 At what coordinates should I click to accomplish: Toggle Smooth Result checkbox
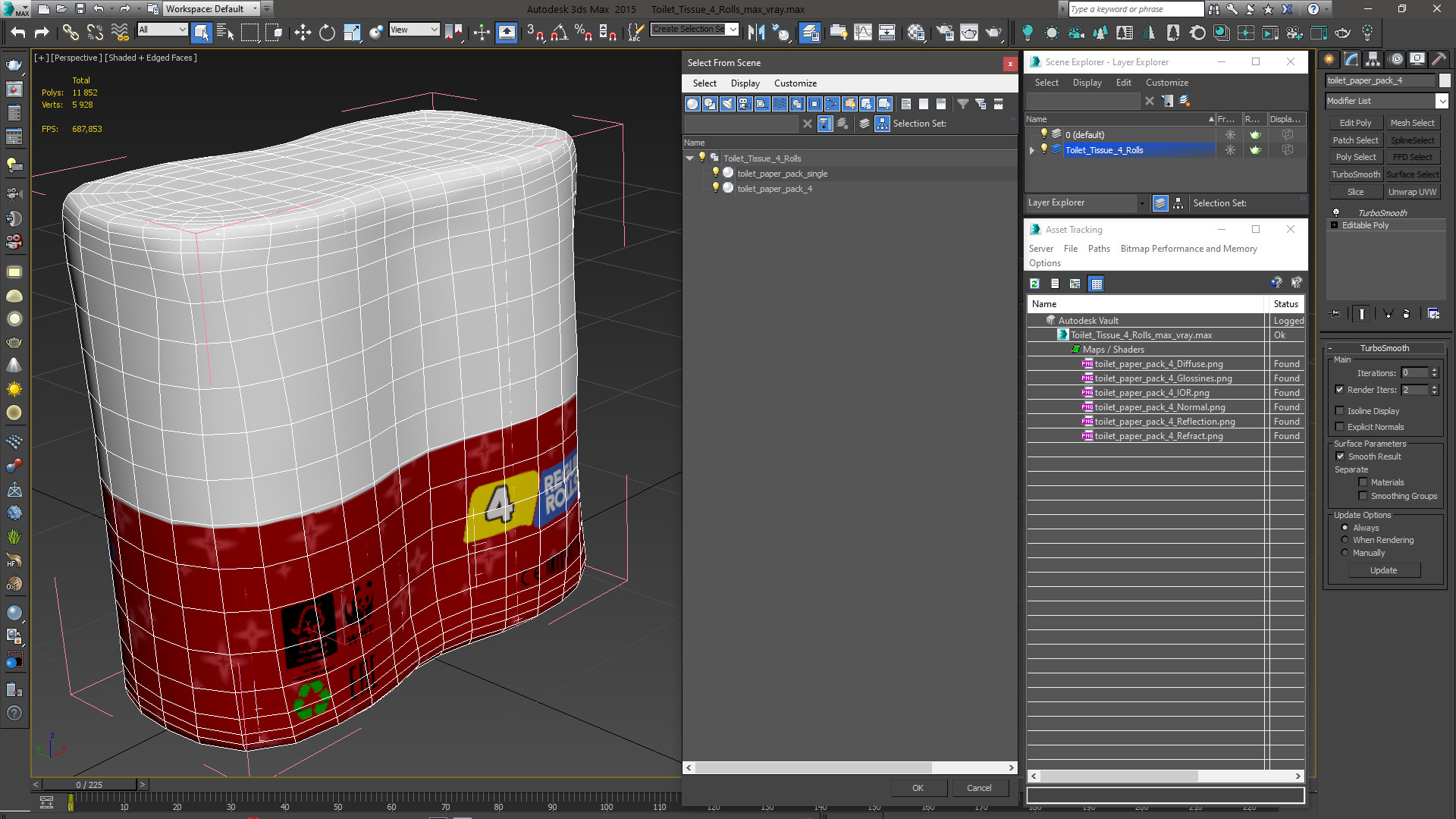(1340, 457)
